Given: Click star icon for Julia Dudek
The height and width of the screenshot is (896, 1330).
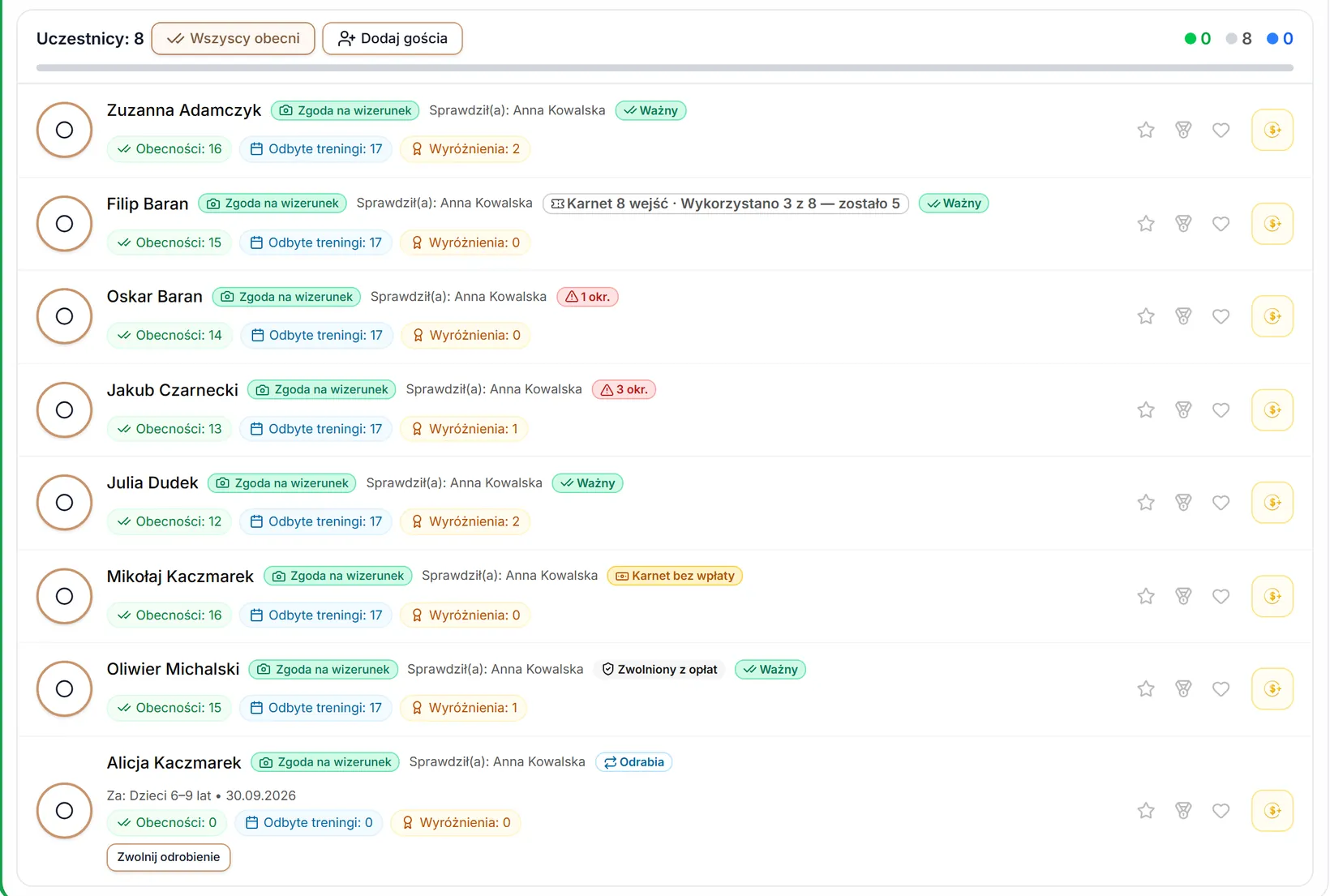Looking at the screenshot, I should [1145, 503].
